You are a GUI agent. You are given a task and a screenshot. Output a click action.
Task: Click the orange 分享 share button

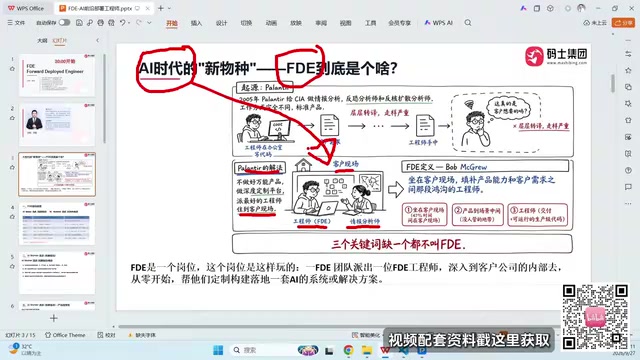pyautogui.click(x=623, y=23)
